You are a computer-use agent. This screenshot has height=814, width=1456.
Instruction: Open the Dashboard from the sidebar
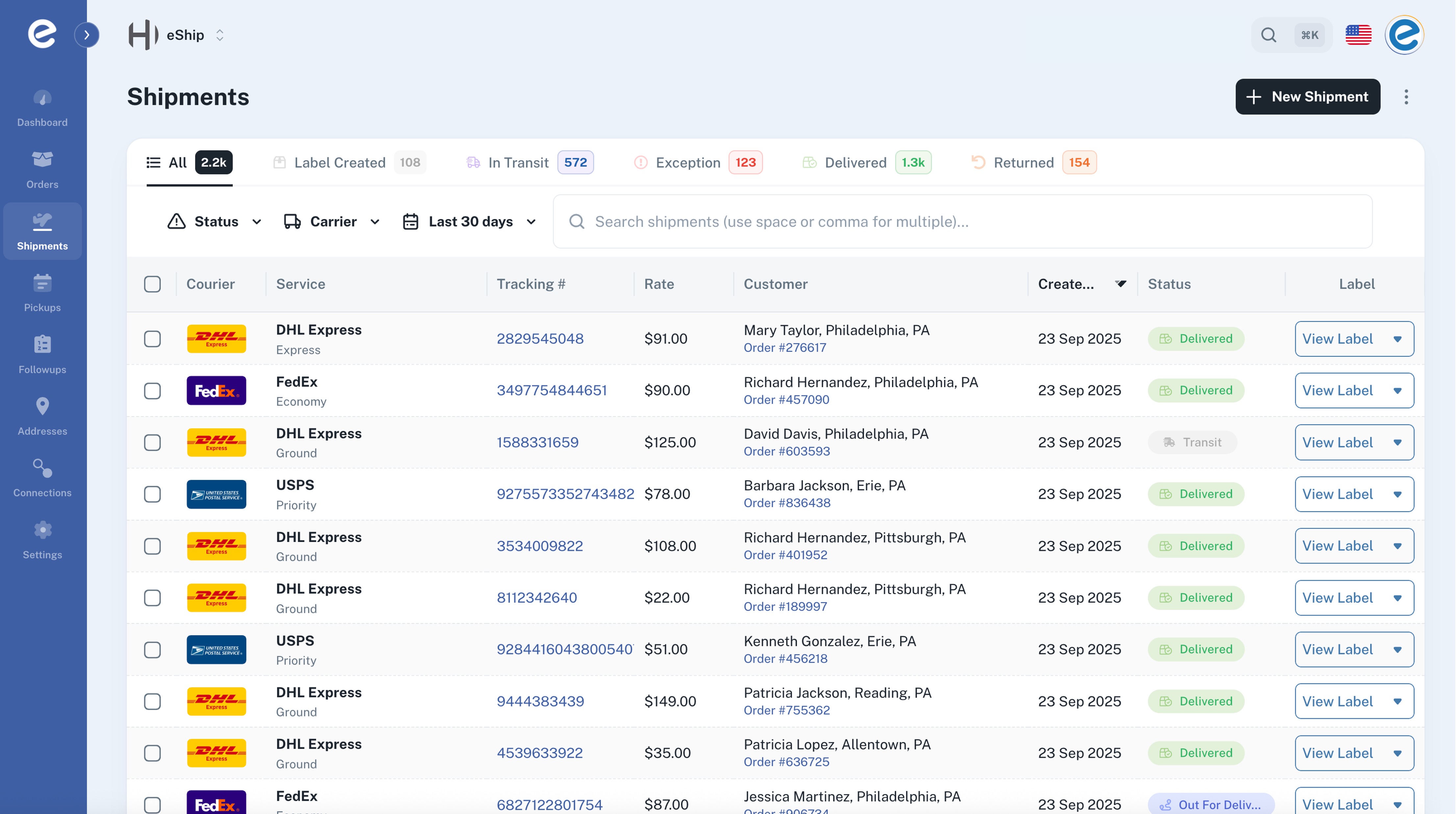[x=42, y=108]
